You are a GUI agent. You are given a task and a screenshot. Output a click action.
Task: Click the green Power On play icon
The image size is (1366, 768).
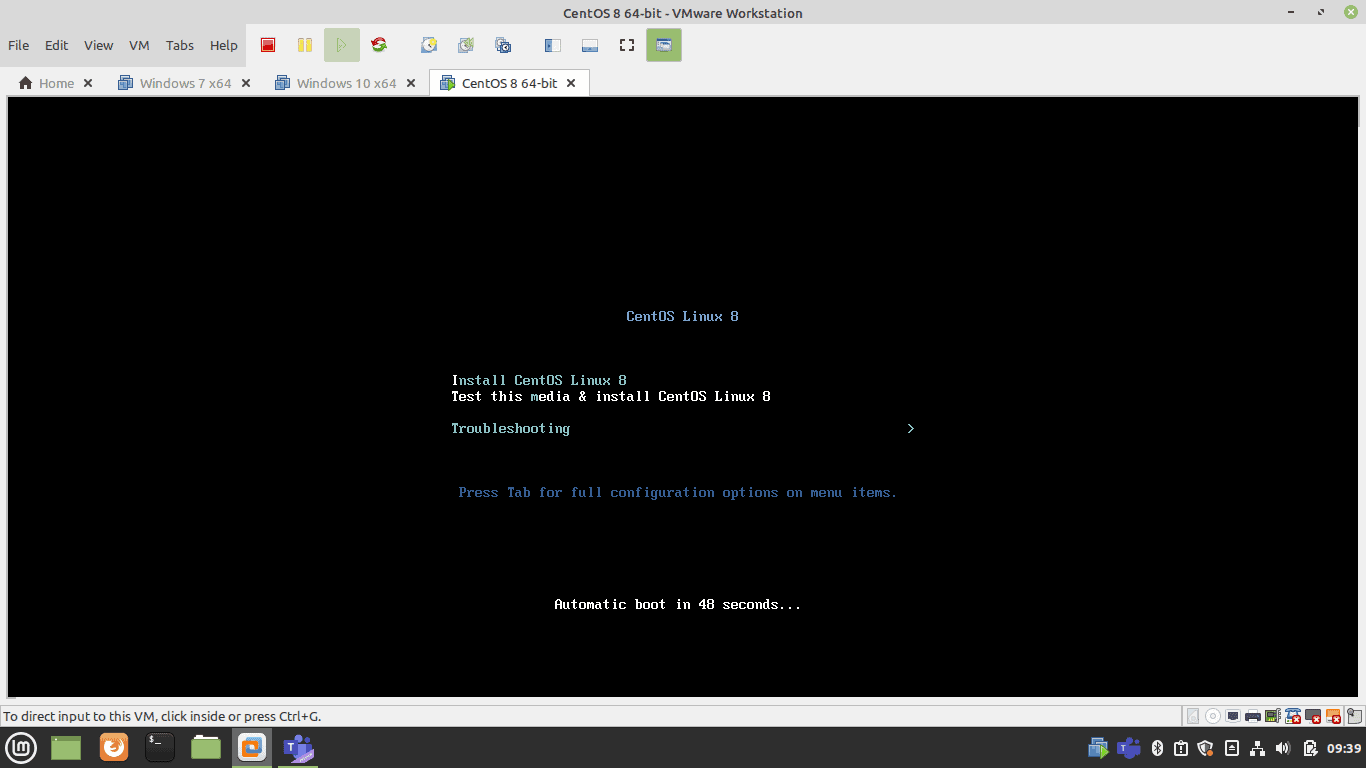(342, 45)
